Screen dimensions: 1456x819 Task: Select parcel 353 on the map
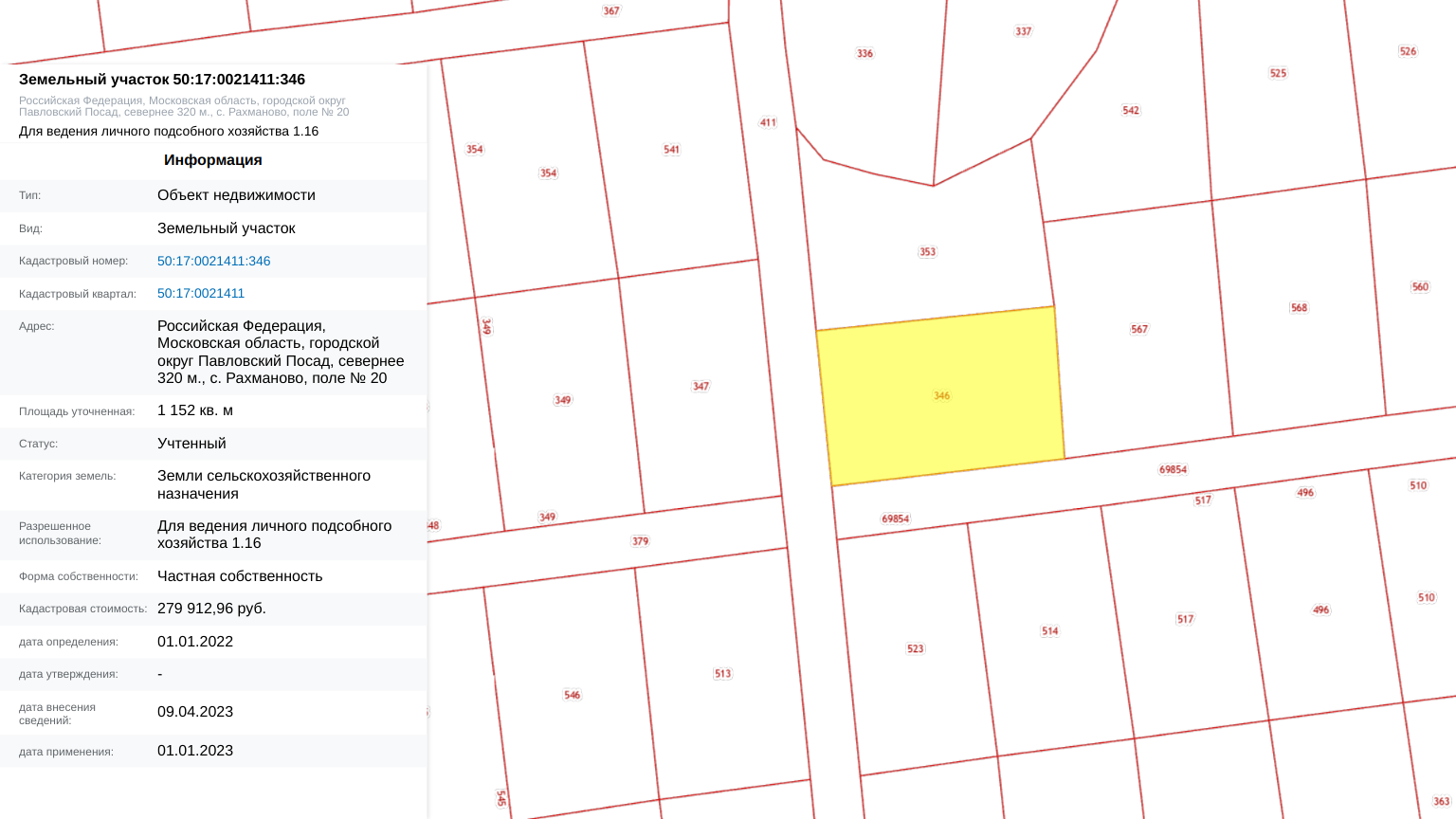pyautogui.click(x=927, y=252)
